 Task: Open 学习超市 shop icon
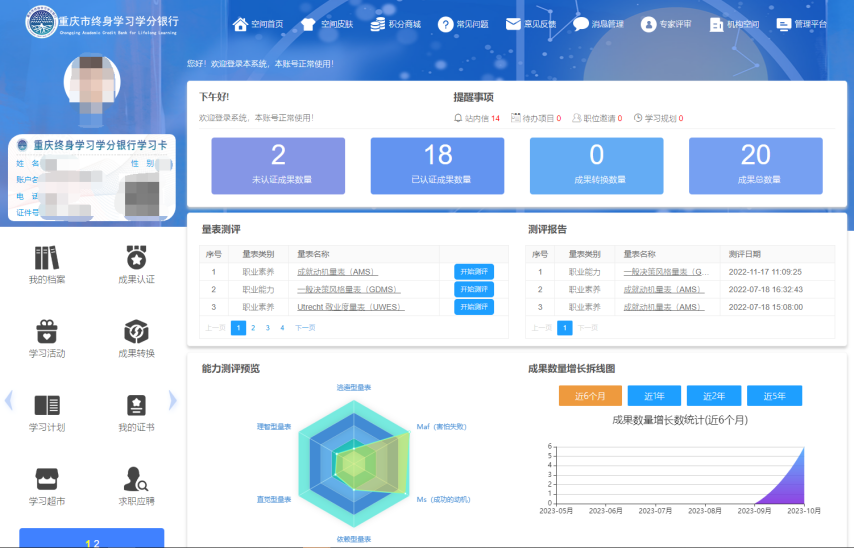[47, 478]
